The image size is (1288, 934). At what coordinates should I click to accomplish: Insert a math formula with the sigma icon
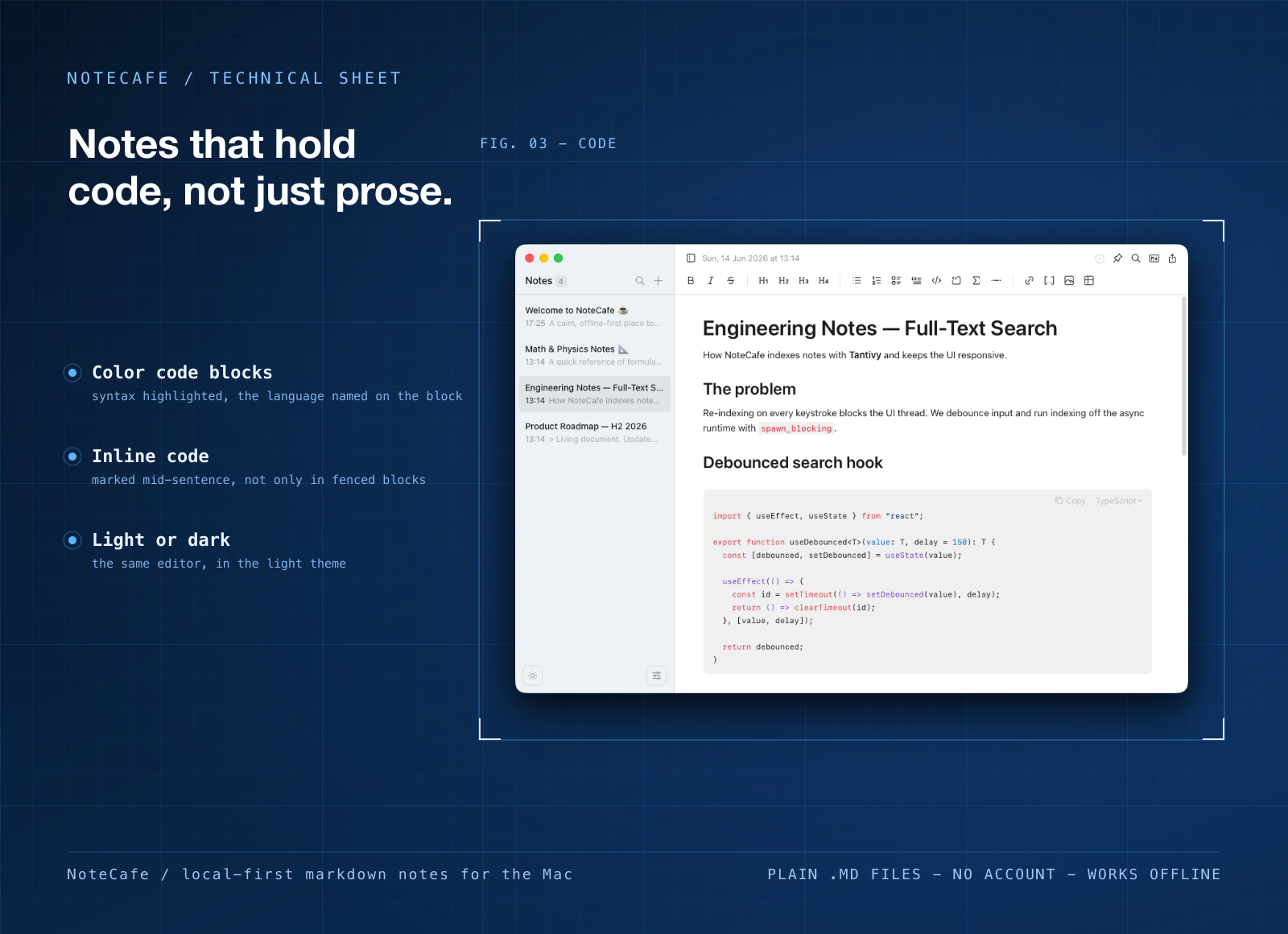pyautogui.click(x=976, y=281)
